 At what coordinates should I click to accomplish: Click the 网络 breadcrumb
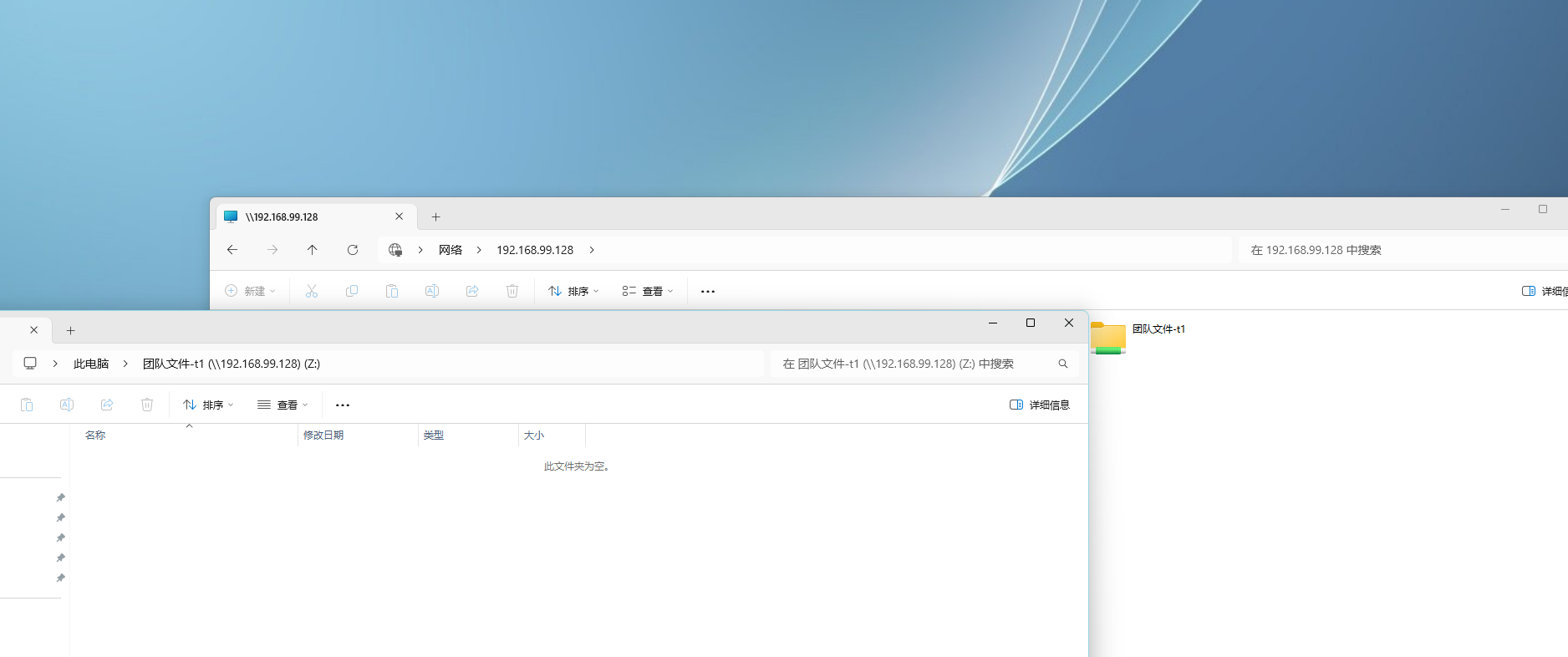coord(451,250)
